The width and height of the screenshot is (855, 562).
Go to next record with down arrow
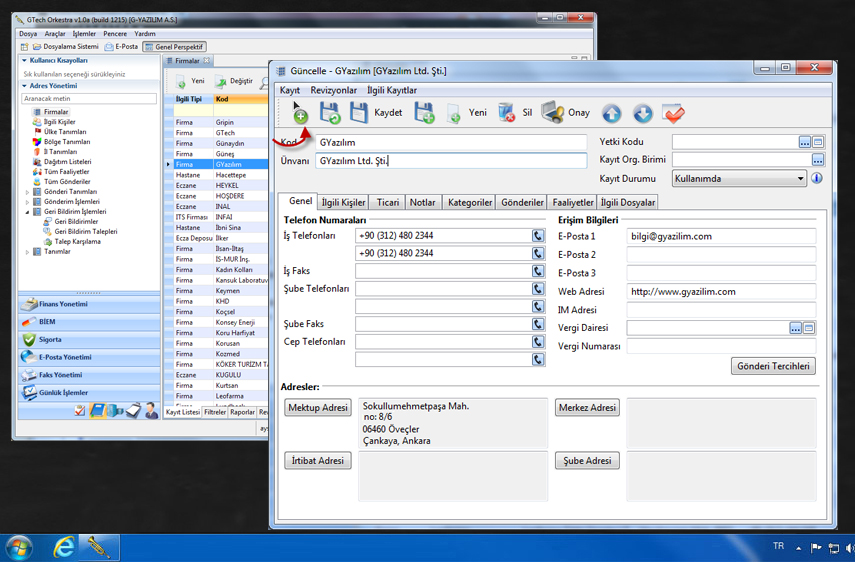[642, 113]
